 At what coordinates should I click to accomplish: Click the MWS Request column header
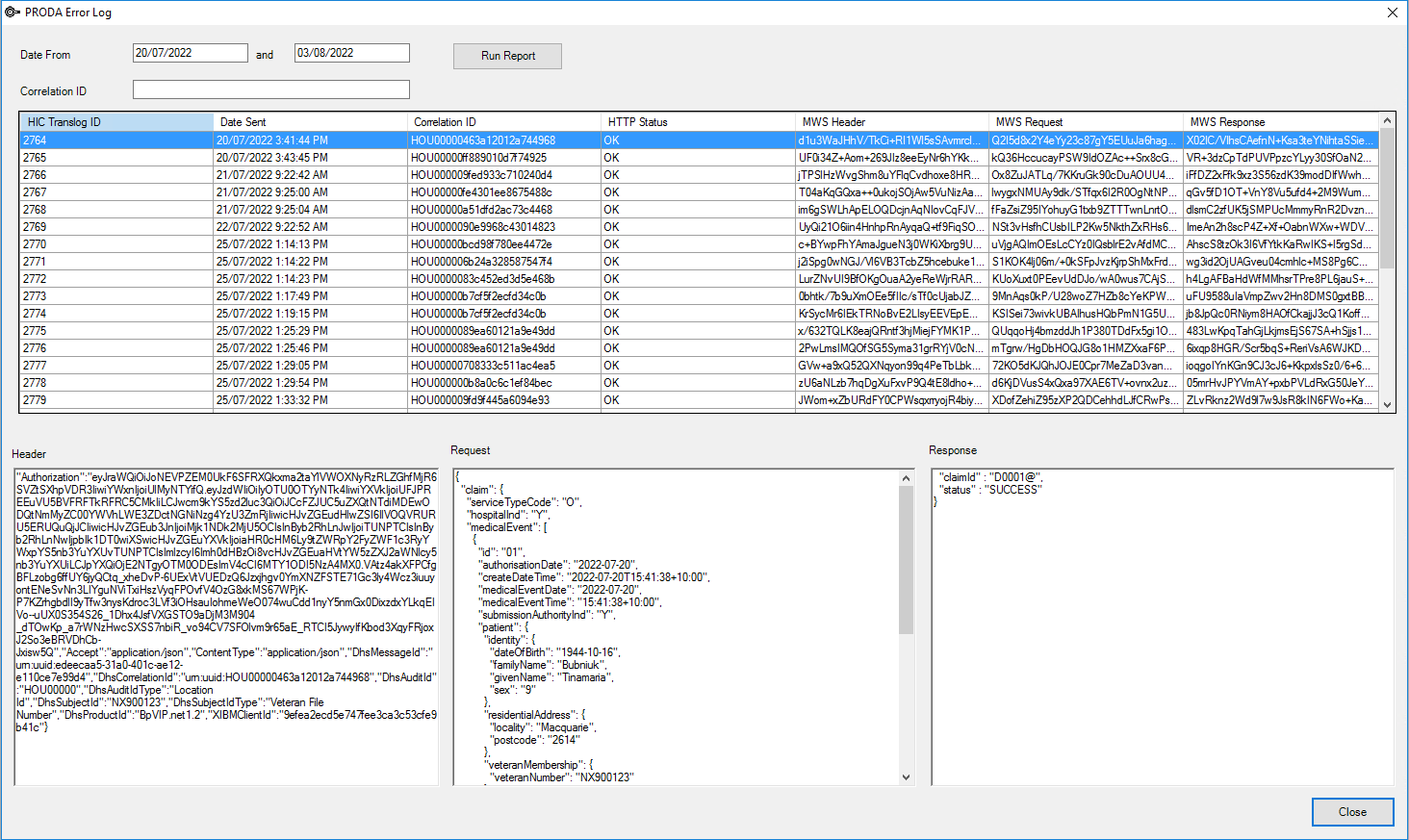click(1087, 122)
